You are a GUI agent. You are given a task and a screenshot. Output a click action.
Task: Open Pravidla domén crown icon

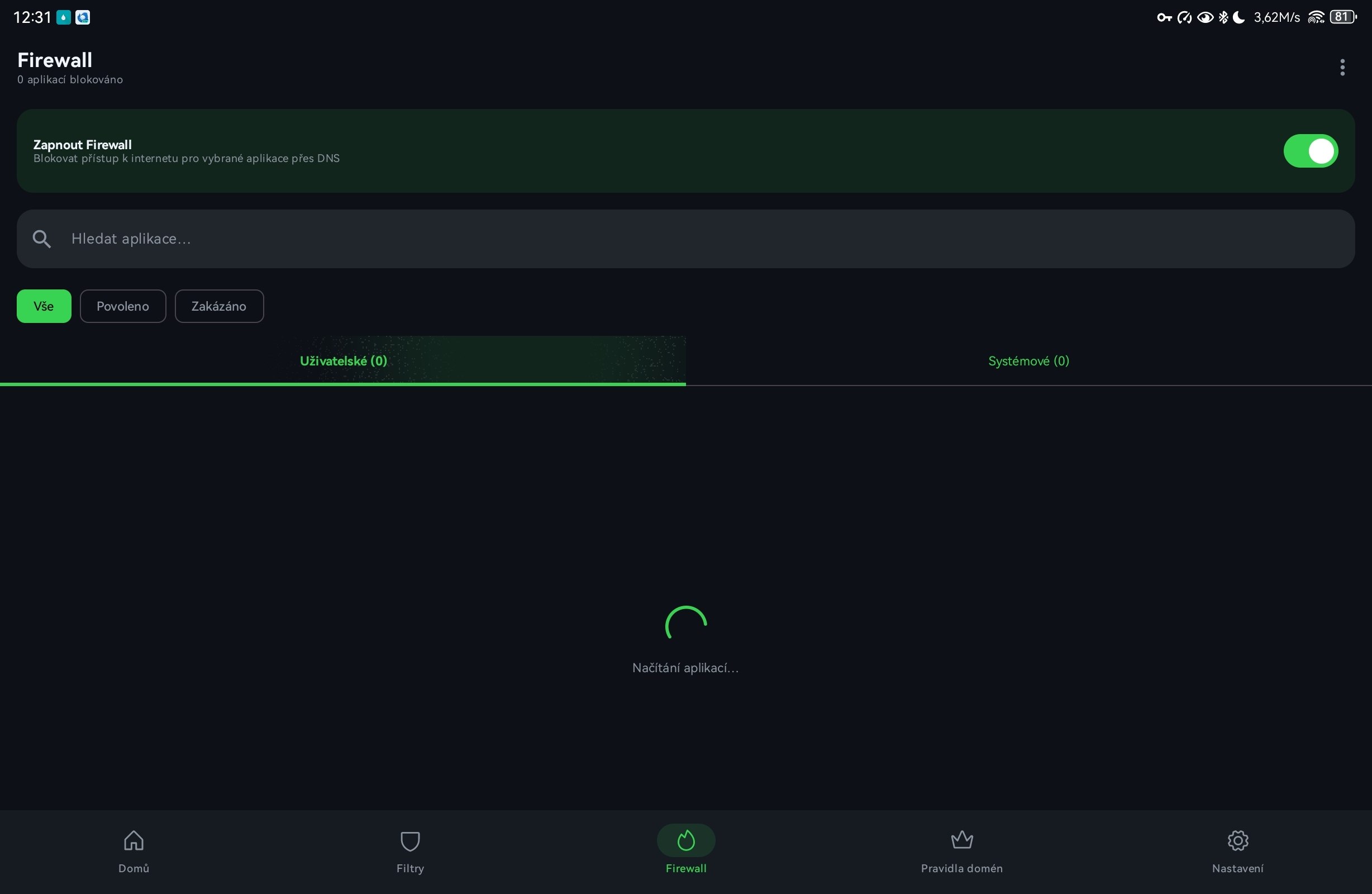[961, 841]
